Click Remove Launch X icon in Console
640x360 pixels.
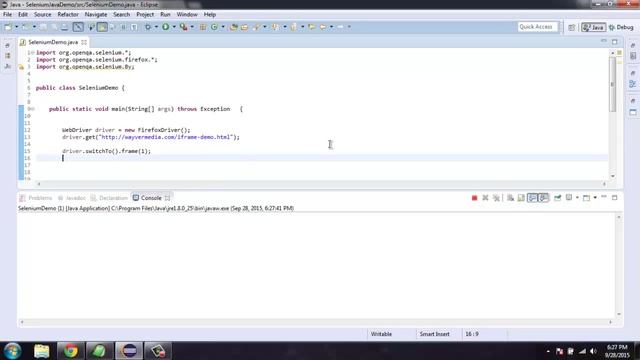(x=485, y=198)
